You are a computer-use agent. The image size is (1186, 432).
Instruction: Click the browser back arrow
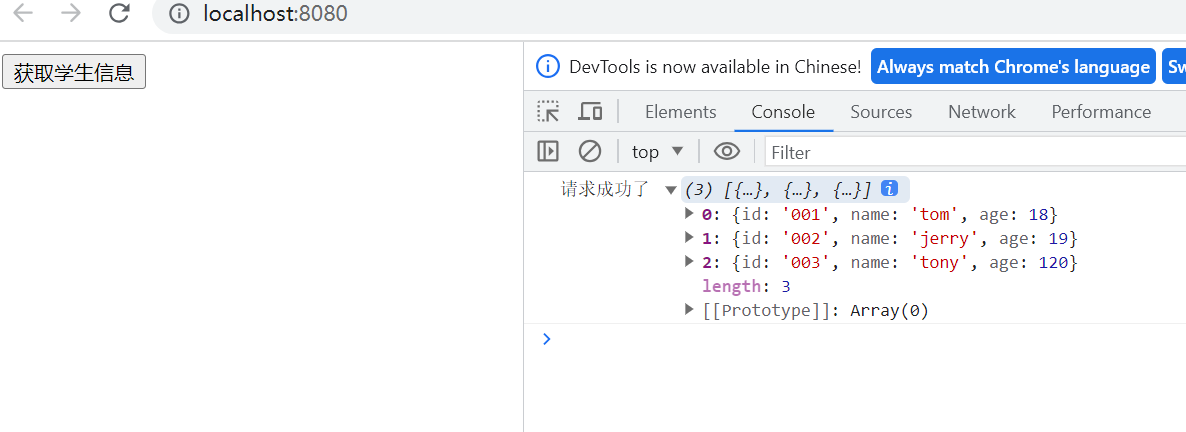(23, 13)
